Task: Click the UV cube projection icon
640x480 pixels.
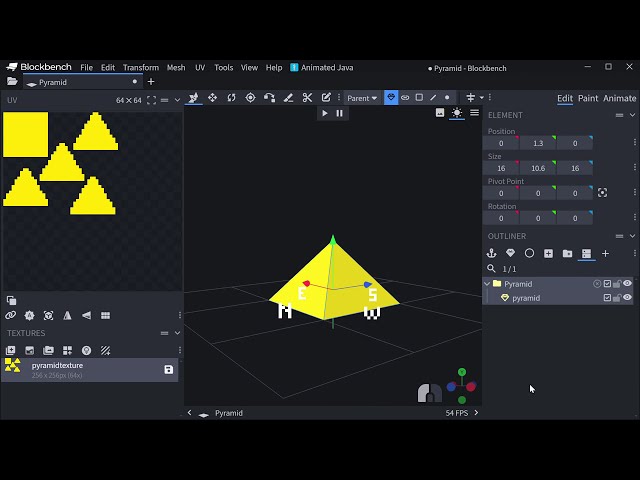Action: (49, 316)
